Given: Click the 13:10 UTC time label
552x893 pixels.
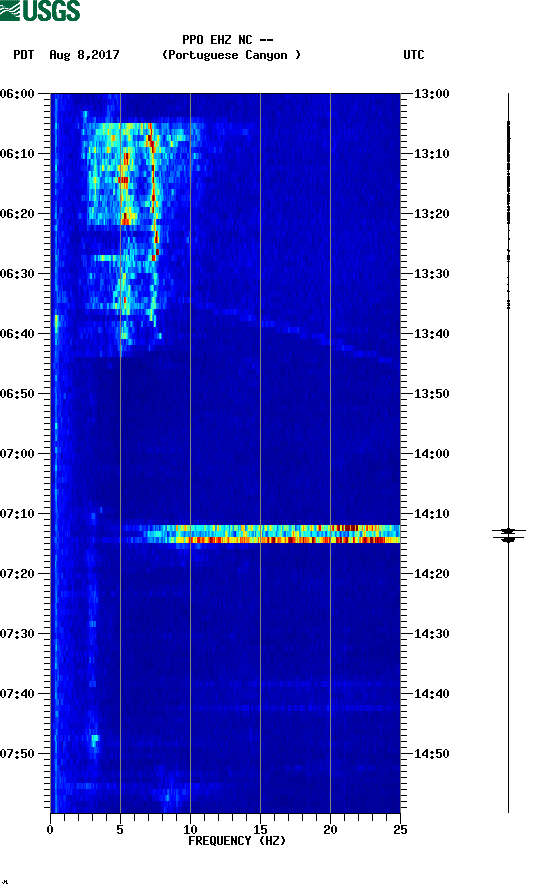Looking at the screenshot, I should pos(432,154).
